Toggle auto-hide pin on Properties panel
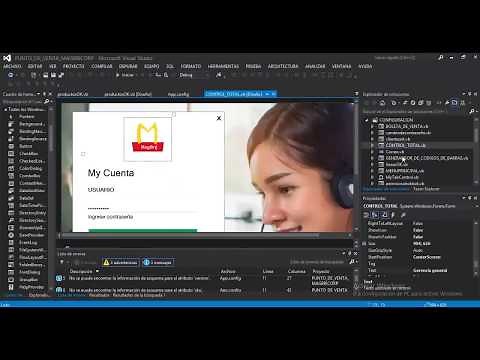 click(x=469, y=198)
